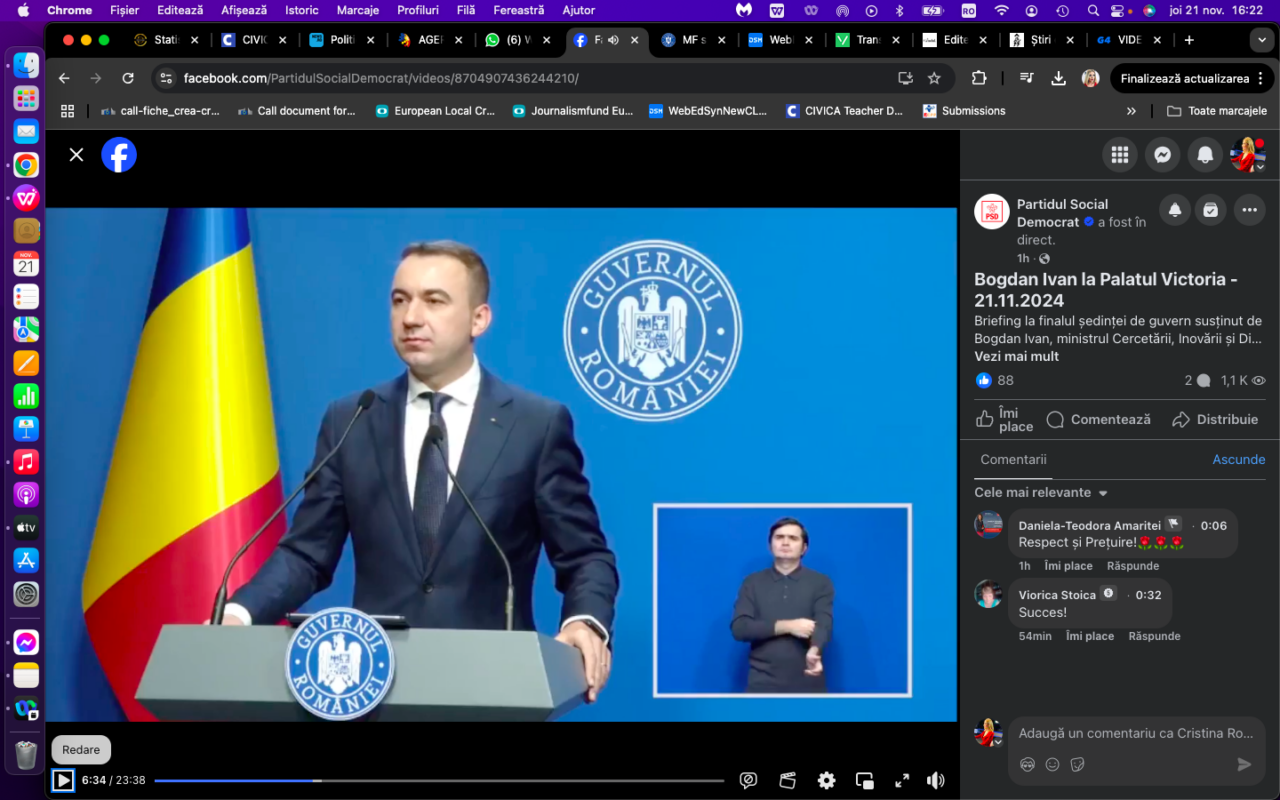Share via Distribuie button
The height and width of the screenshot is (800, 1280).
(x=1215, y=419)
